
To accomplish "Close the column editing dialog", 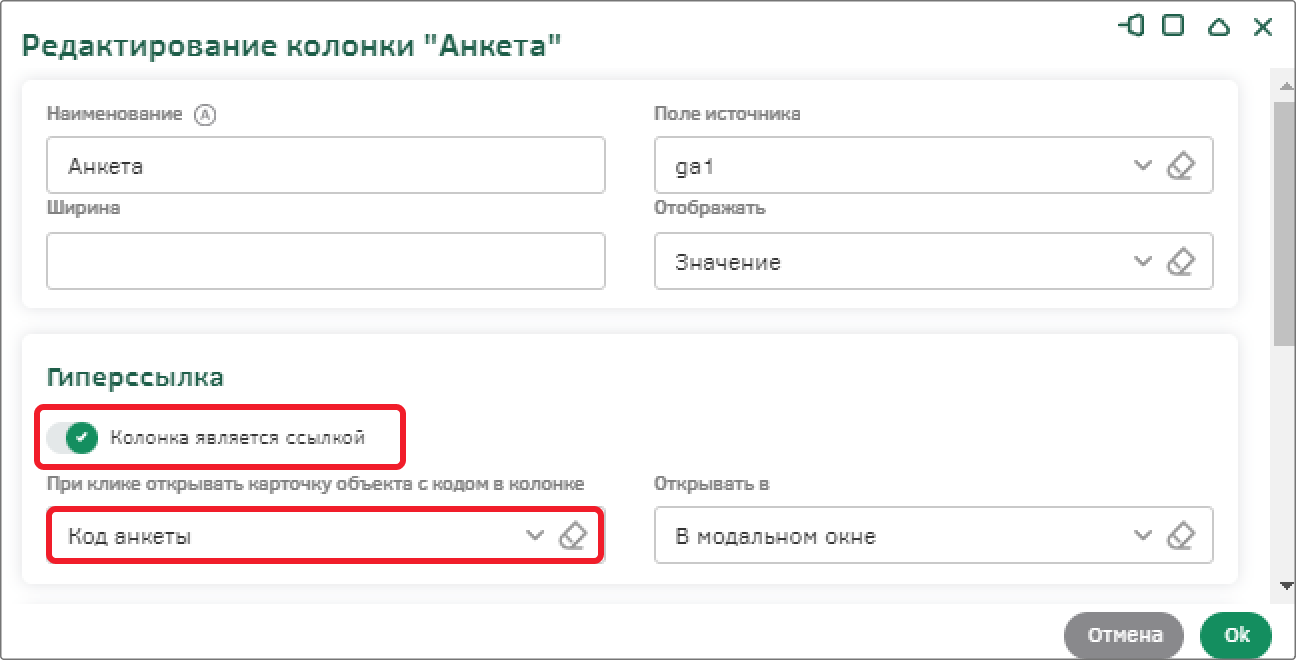I will 1263,27.
